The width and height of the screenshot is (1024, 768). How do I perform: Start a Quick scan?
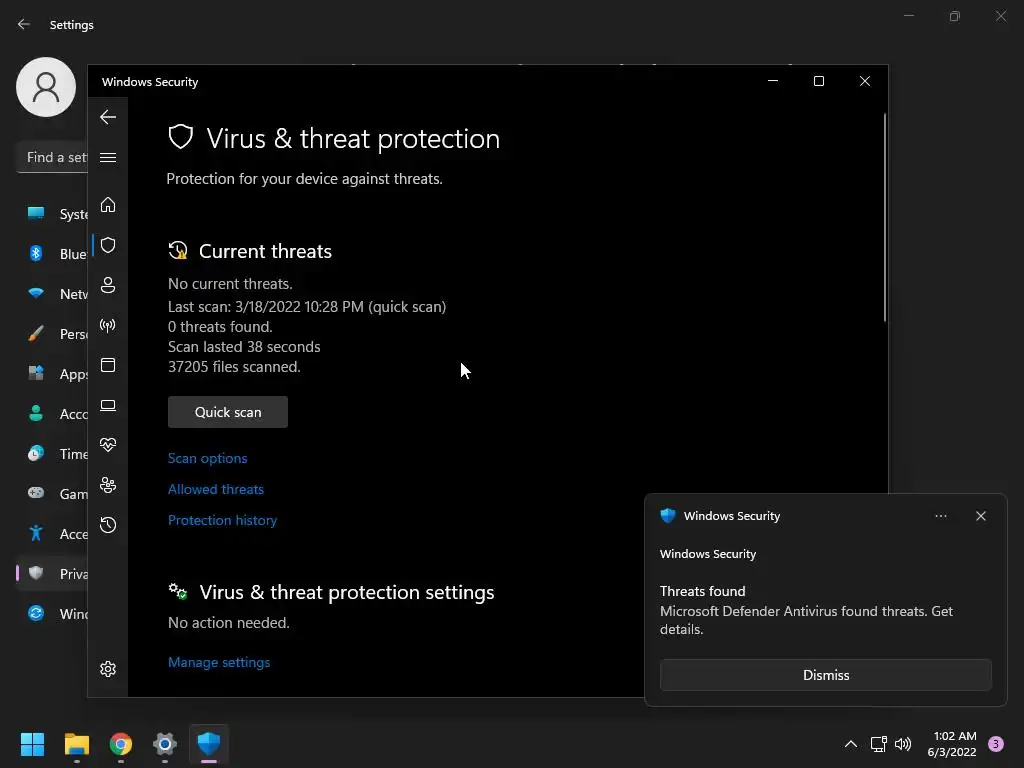[x=228, y=412]
